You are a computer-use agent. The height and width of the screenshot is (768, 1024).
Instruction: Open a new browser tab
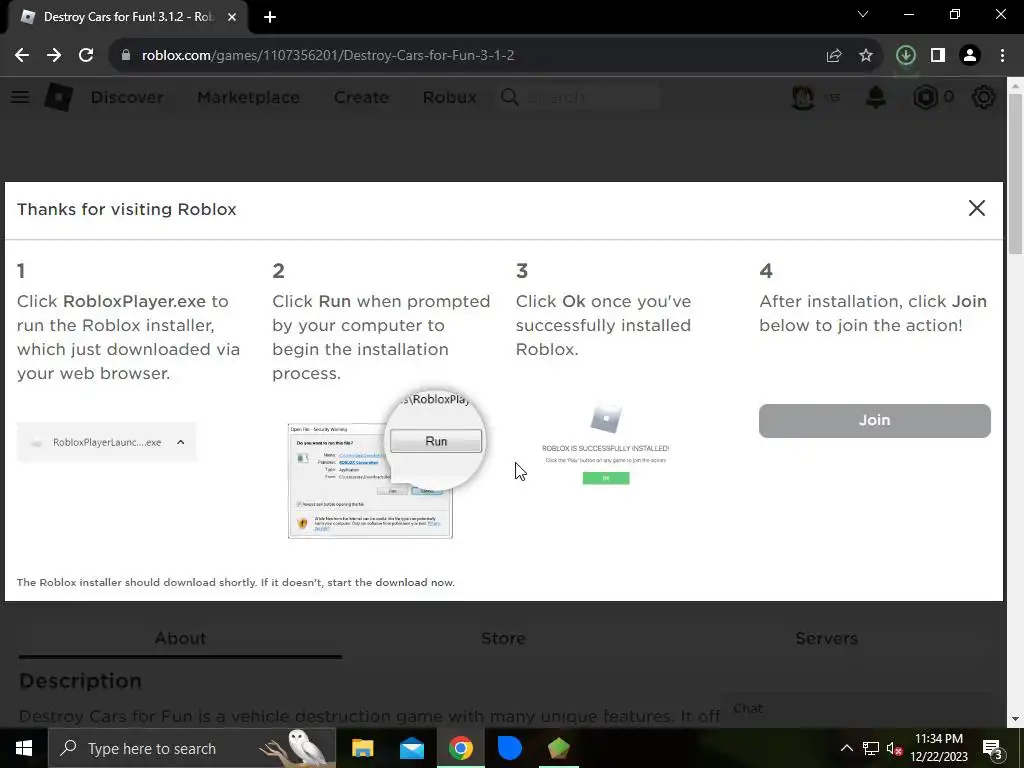click(x=270, y=17)
